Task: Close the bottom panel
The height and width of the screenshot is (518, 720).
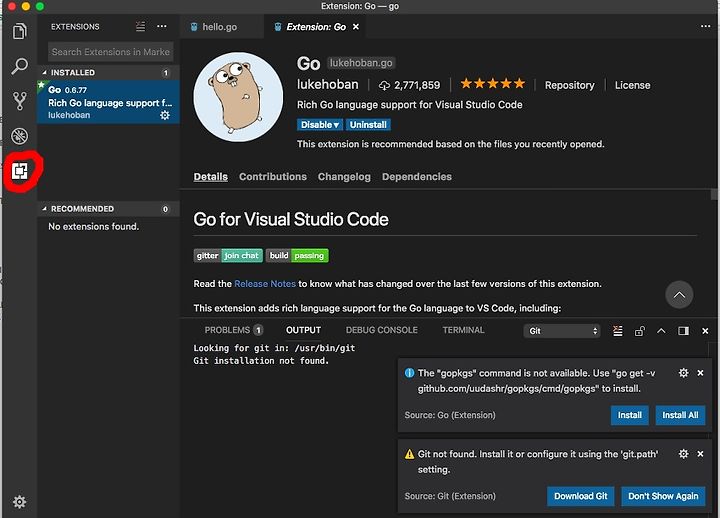Action: point(705,331)
